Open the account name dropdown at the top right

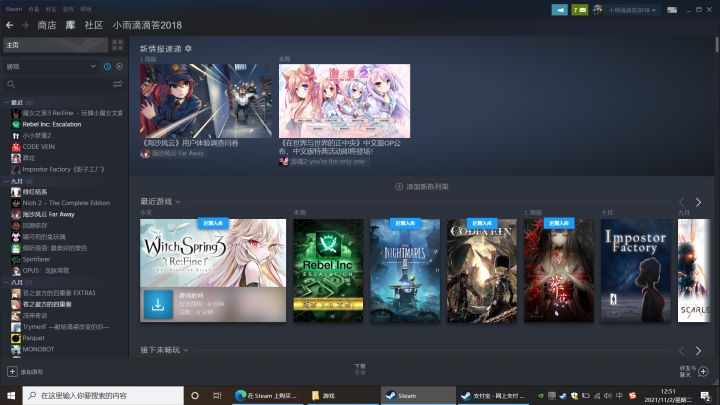click(632, 10)
